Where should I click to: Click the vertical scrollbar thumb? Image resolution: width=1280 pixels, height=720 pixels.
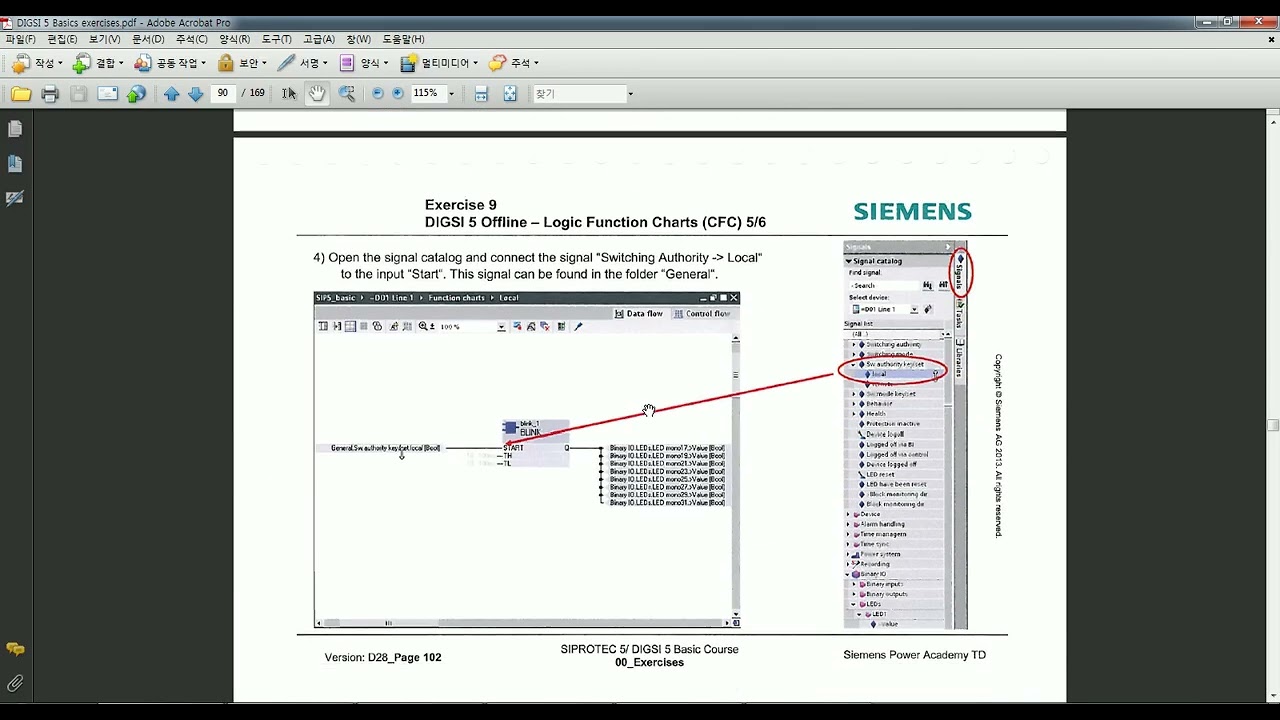(1273, 425)
